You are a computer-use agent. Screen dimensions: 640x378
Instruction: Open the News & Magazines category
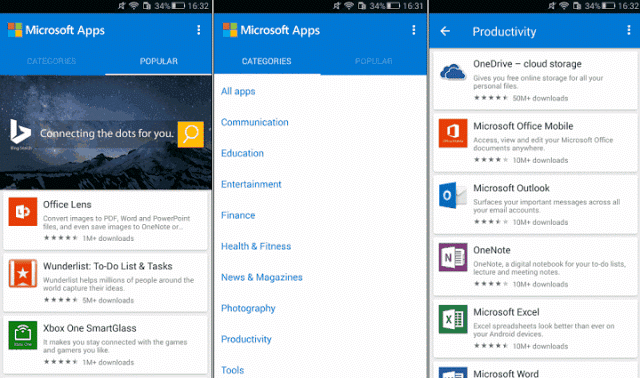262,277
